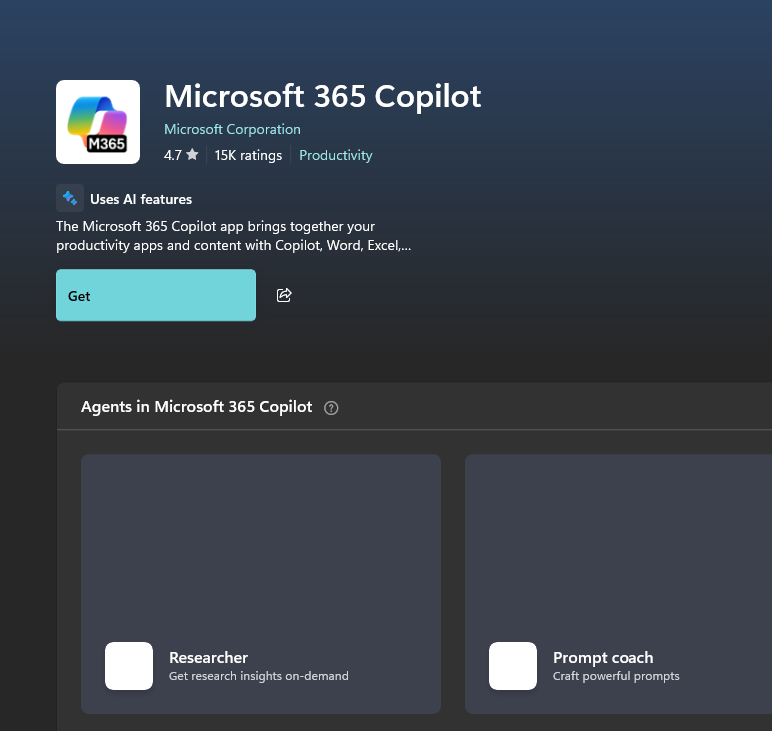Open the Researcher agent card
Screen dimensions: 772x731
(261, 584)
